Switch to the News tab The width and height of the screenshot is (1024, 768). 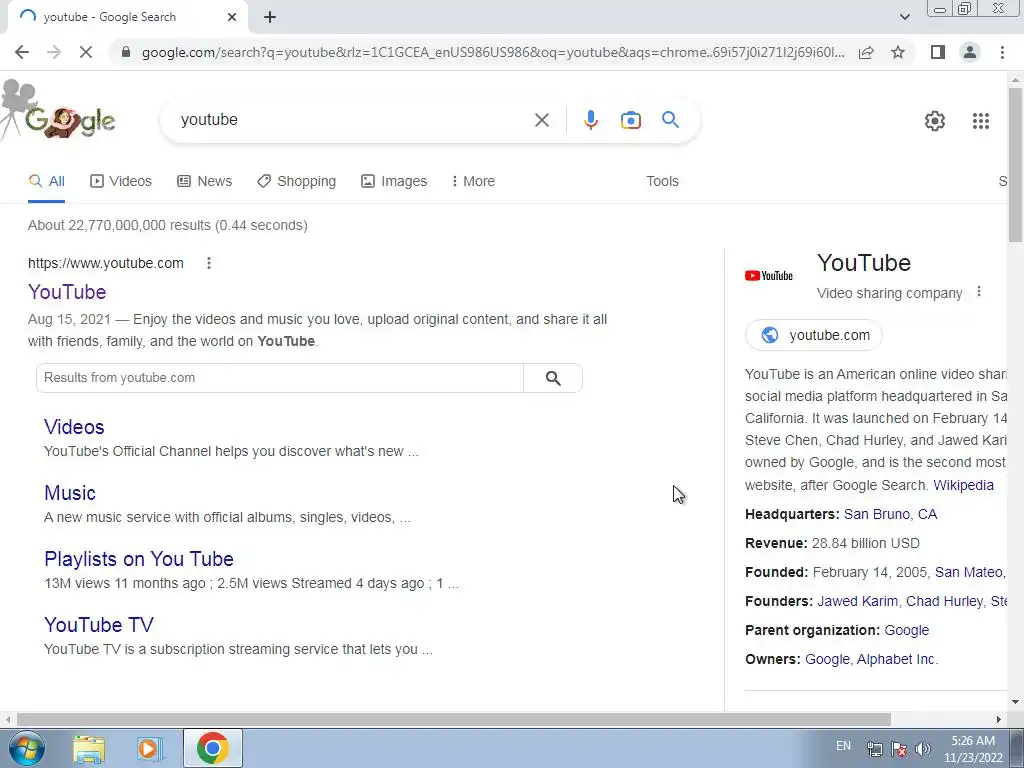click(204, 182)
